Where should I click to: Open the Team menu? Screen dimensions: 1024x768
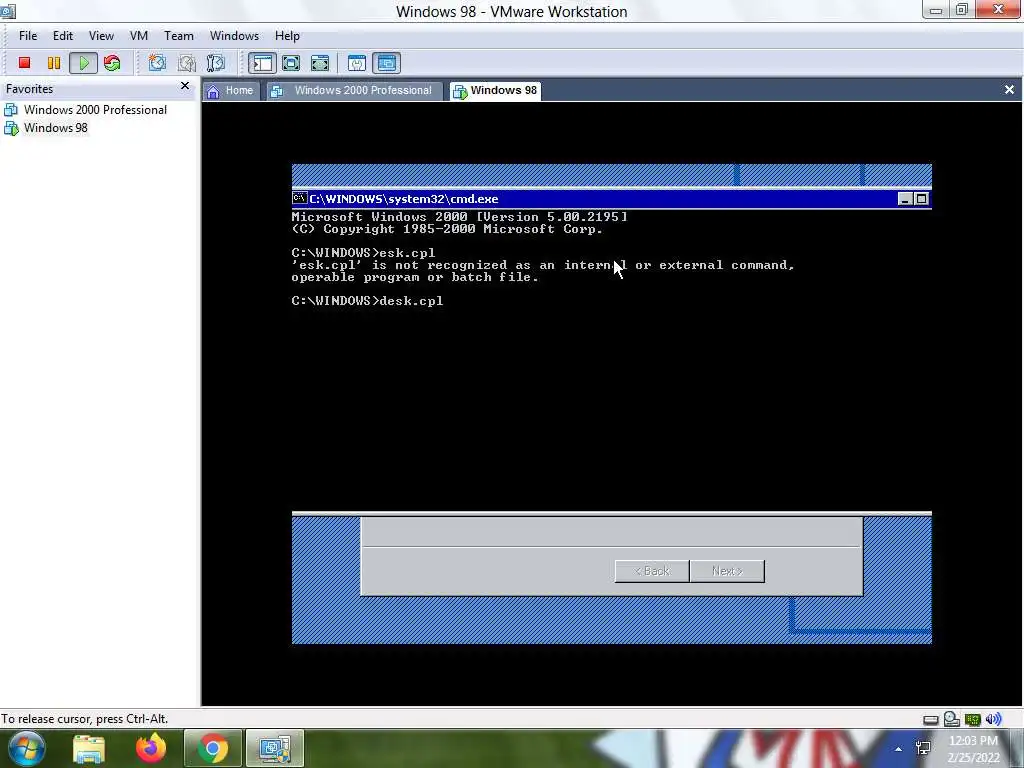(178, 36)
